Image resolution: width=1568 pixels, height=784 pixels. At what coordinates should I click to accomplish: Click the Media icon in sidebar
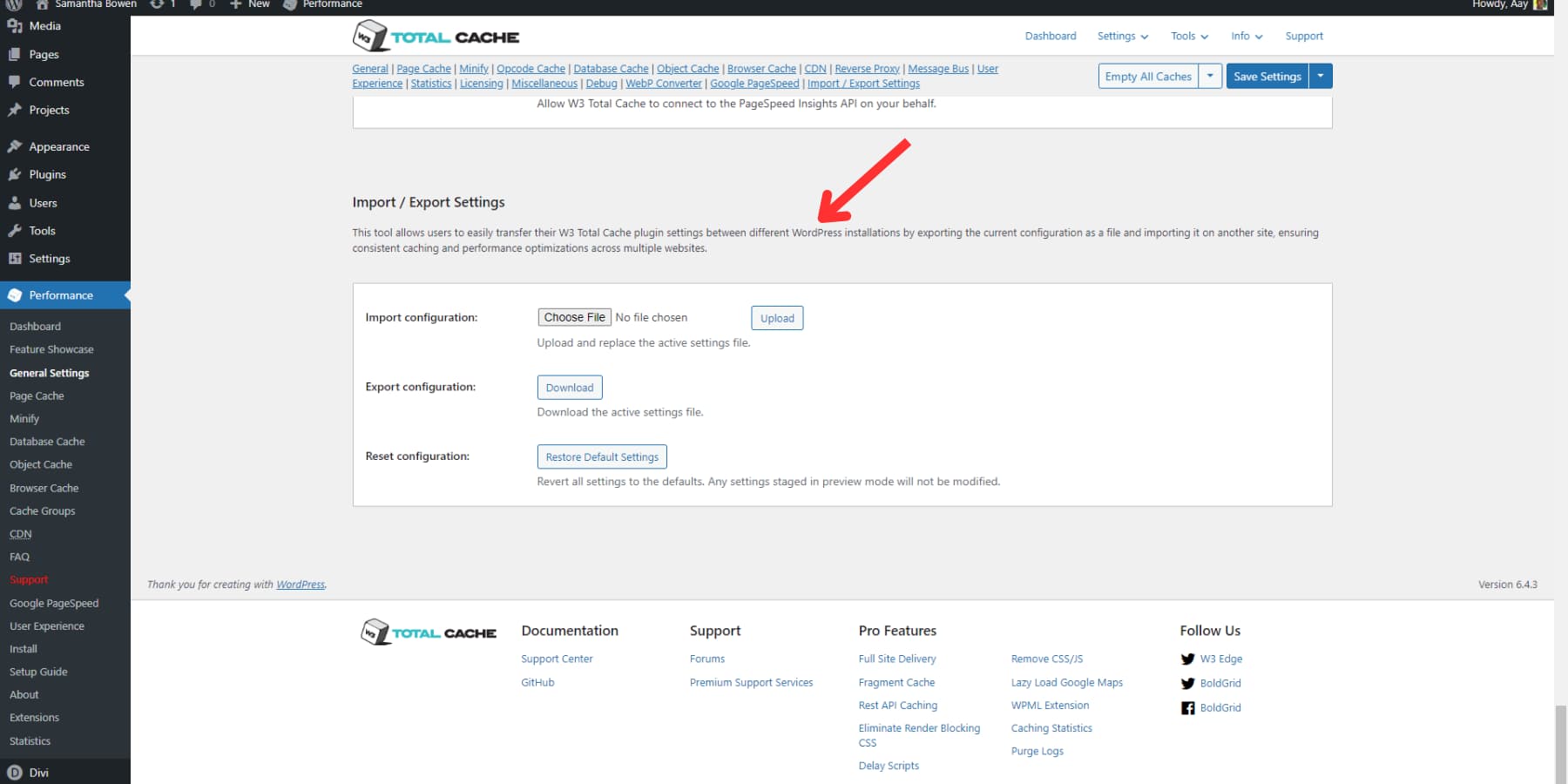tap(16, 25)
